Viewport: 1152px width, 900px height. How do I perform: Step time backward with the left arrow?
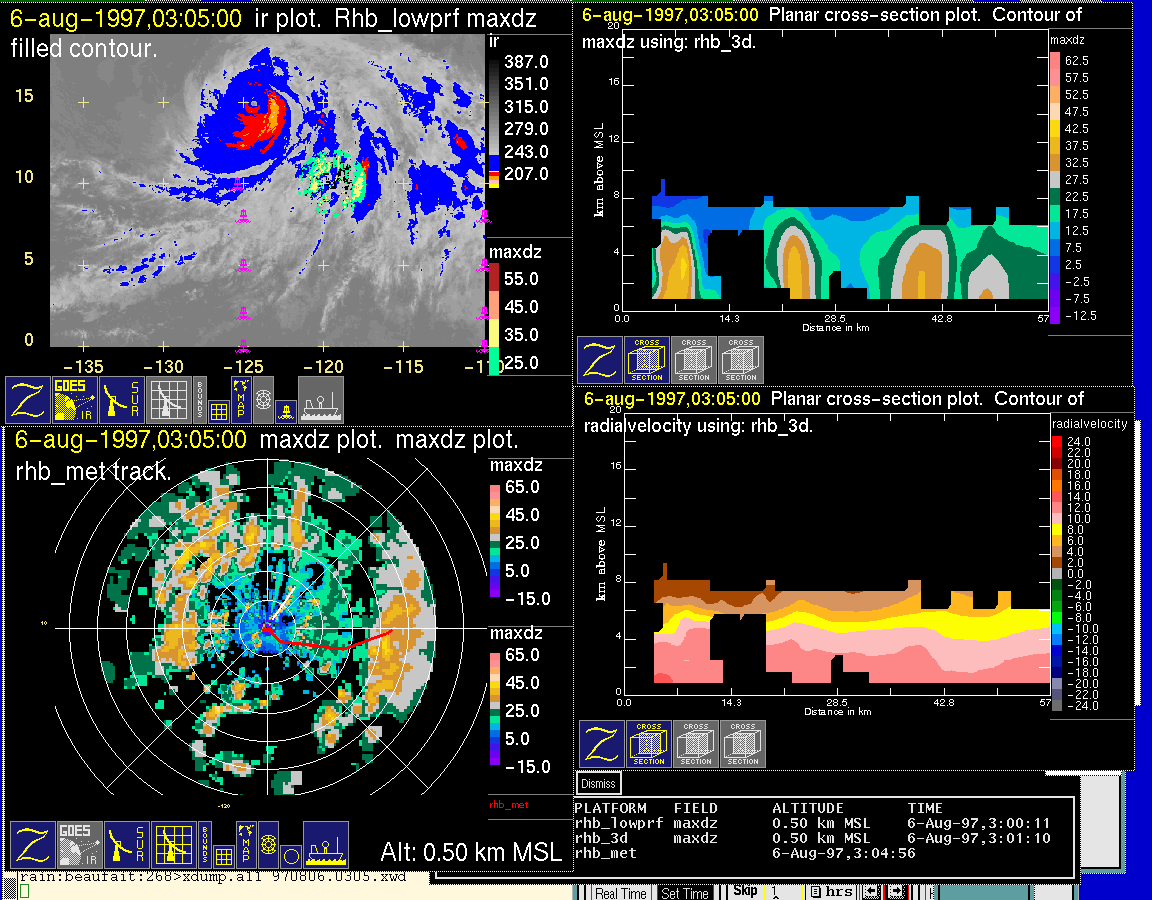870,892
